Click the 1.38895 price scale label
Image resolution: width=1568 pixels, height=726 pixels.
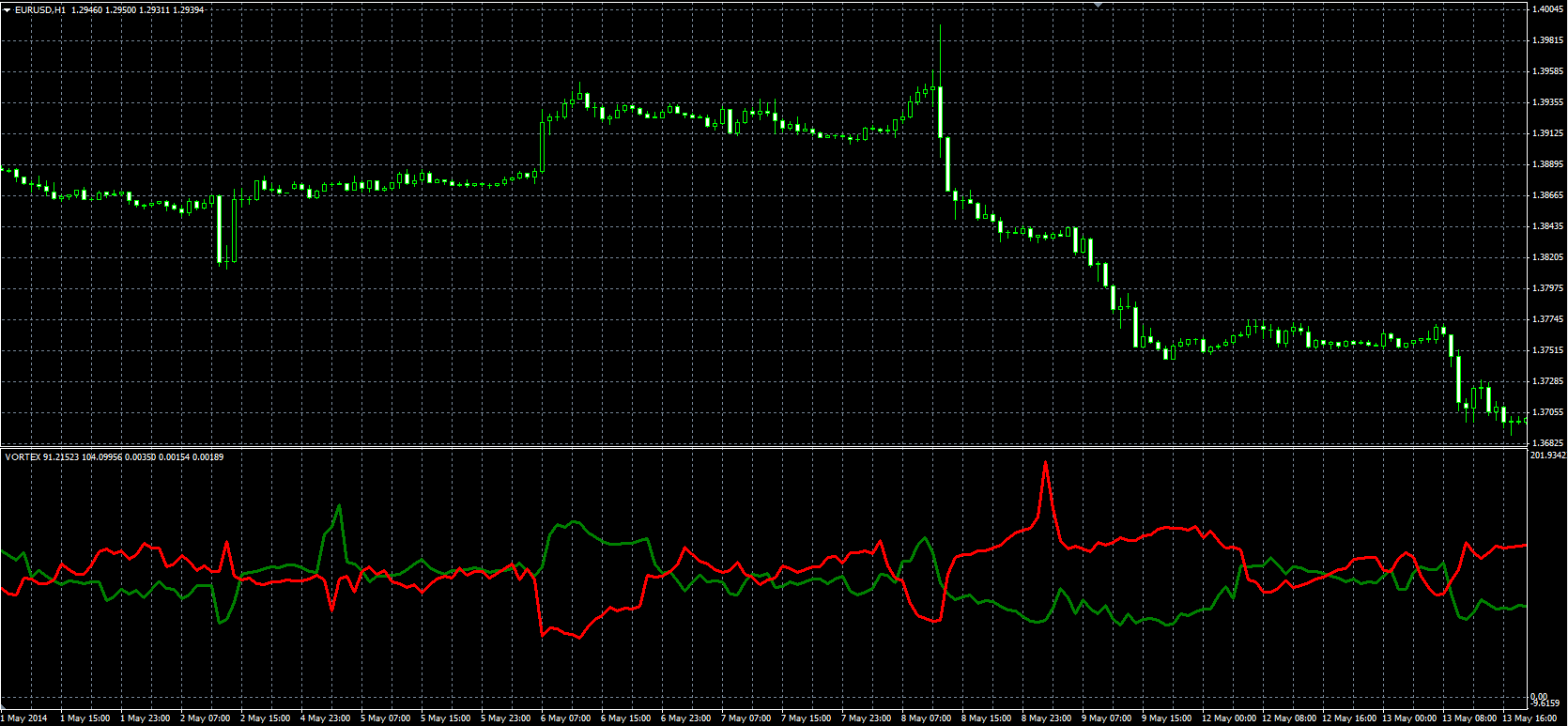[1547, 164]
